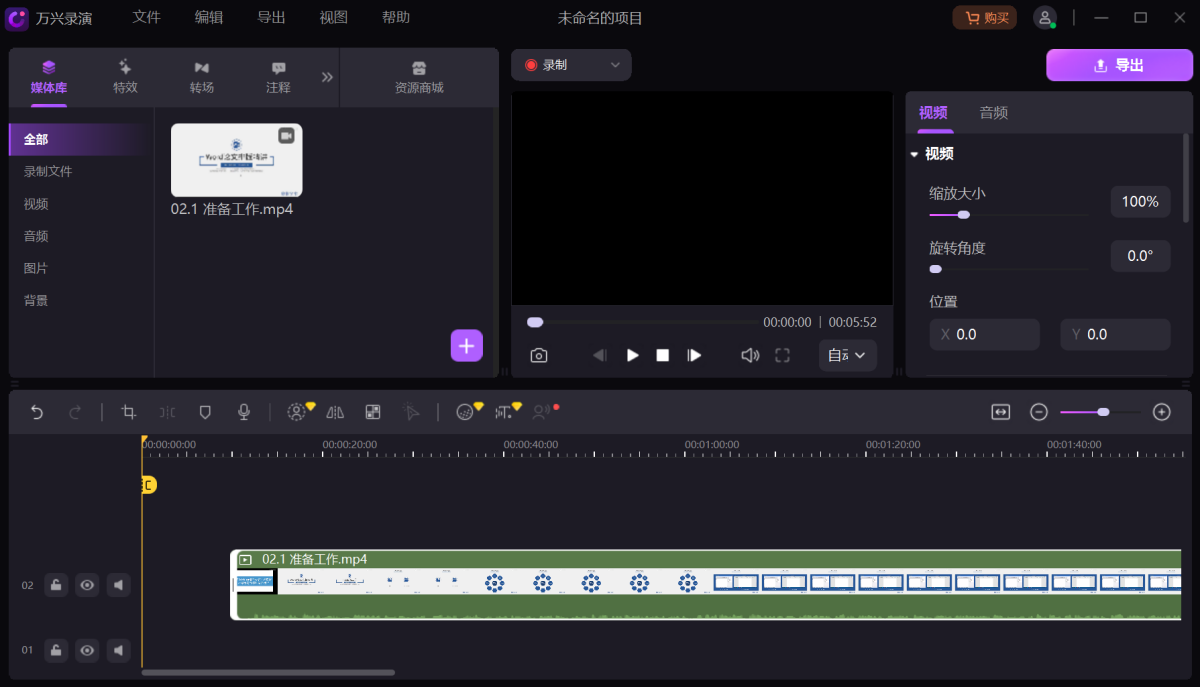
Task: Switch to the 特效 effects tab
Action: [125, 77]
